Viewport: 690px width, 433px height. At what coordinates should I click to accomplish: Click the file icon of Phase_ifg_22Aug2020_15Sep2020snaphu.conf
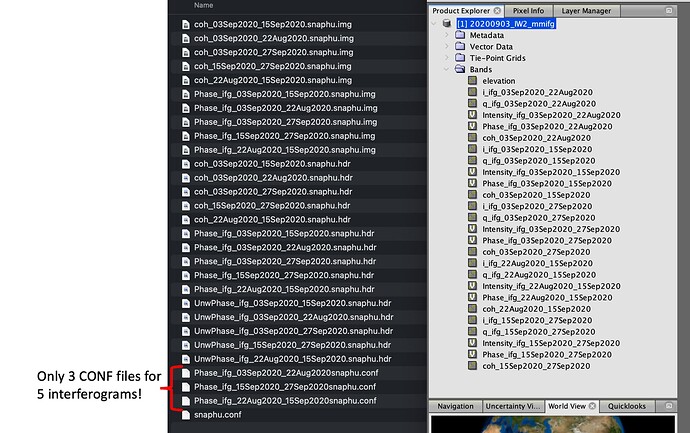click(x=186, y=401)
